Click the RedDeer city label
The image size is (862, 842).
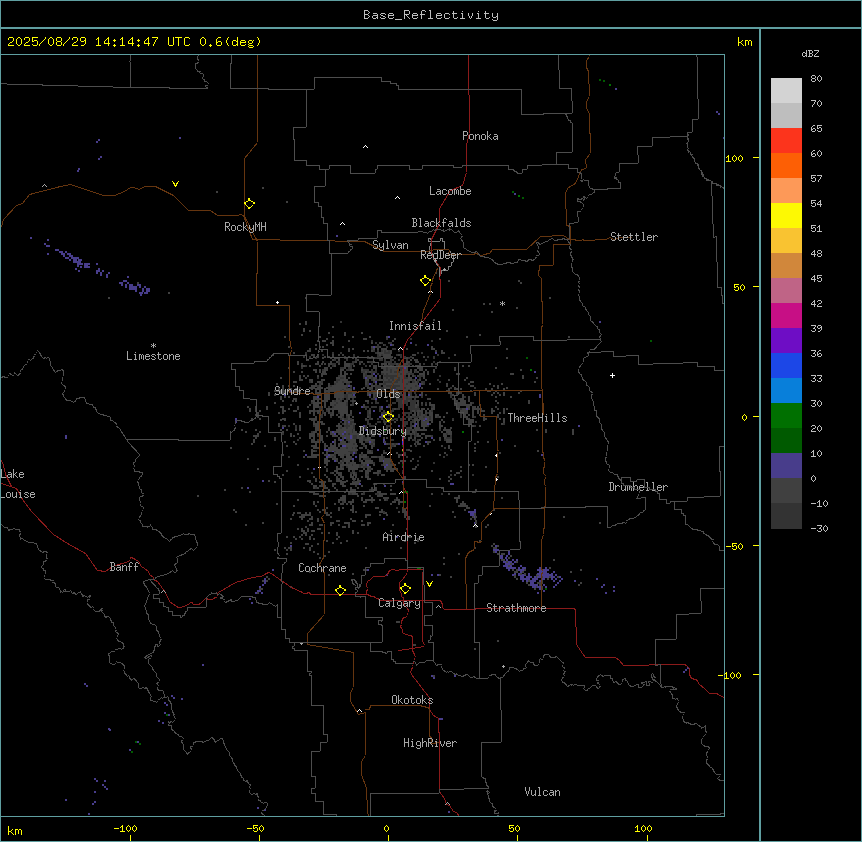tap(440, 255)
